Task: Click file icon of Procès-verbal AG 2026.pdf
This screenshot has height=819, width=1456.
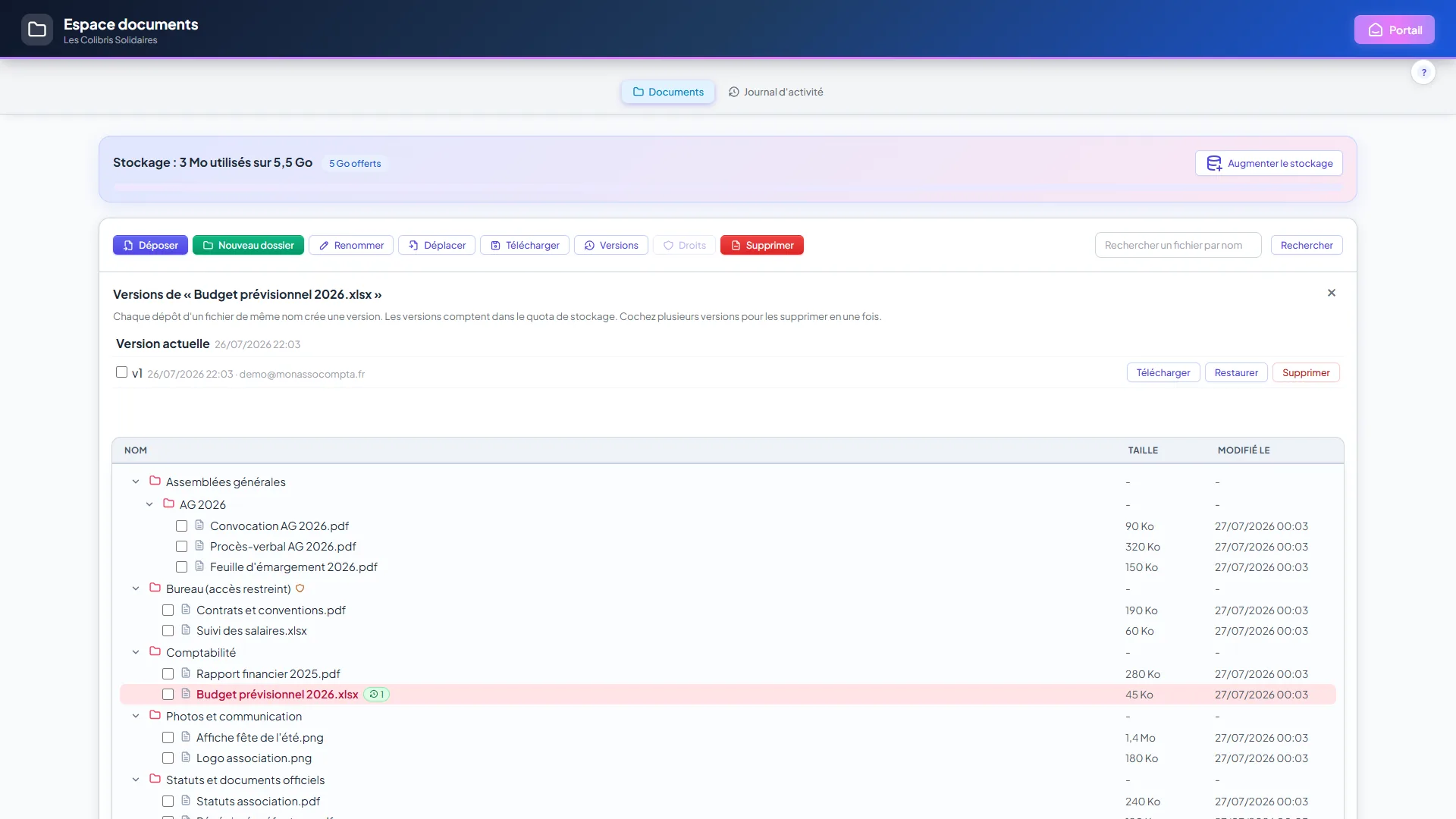Action: (199, 545)
